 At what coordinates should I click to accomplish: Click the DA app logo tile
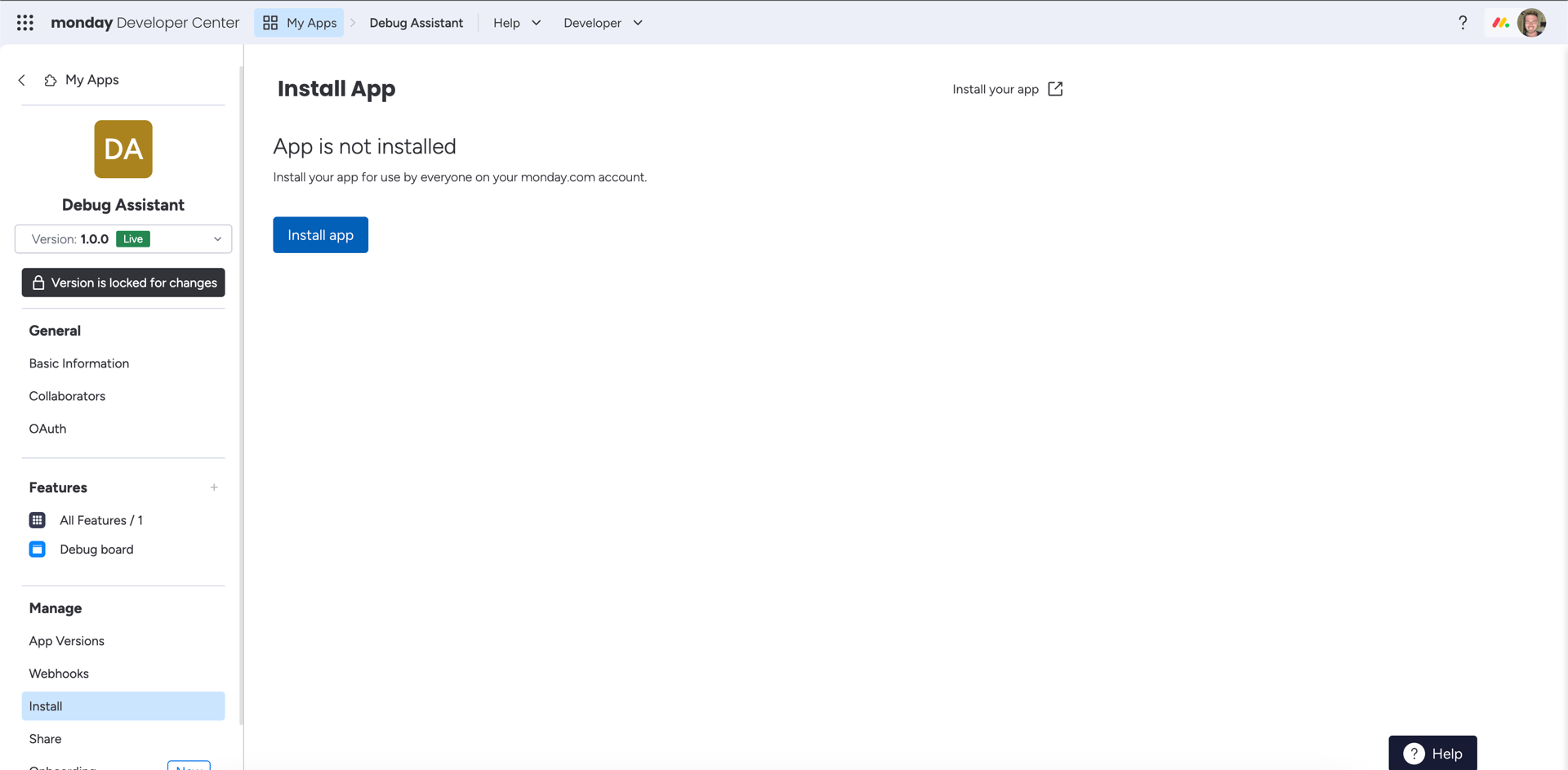[123, 149]
